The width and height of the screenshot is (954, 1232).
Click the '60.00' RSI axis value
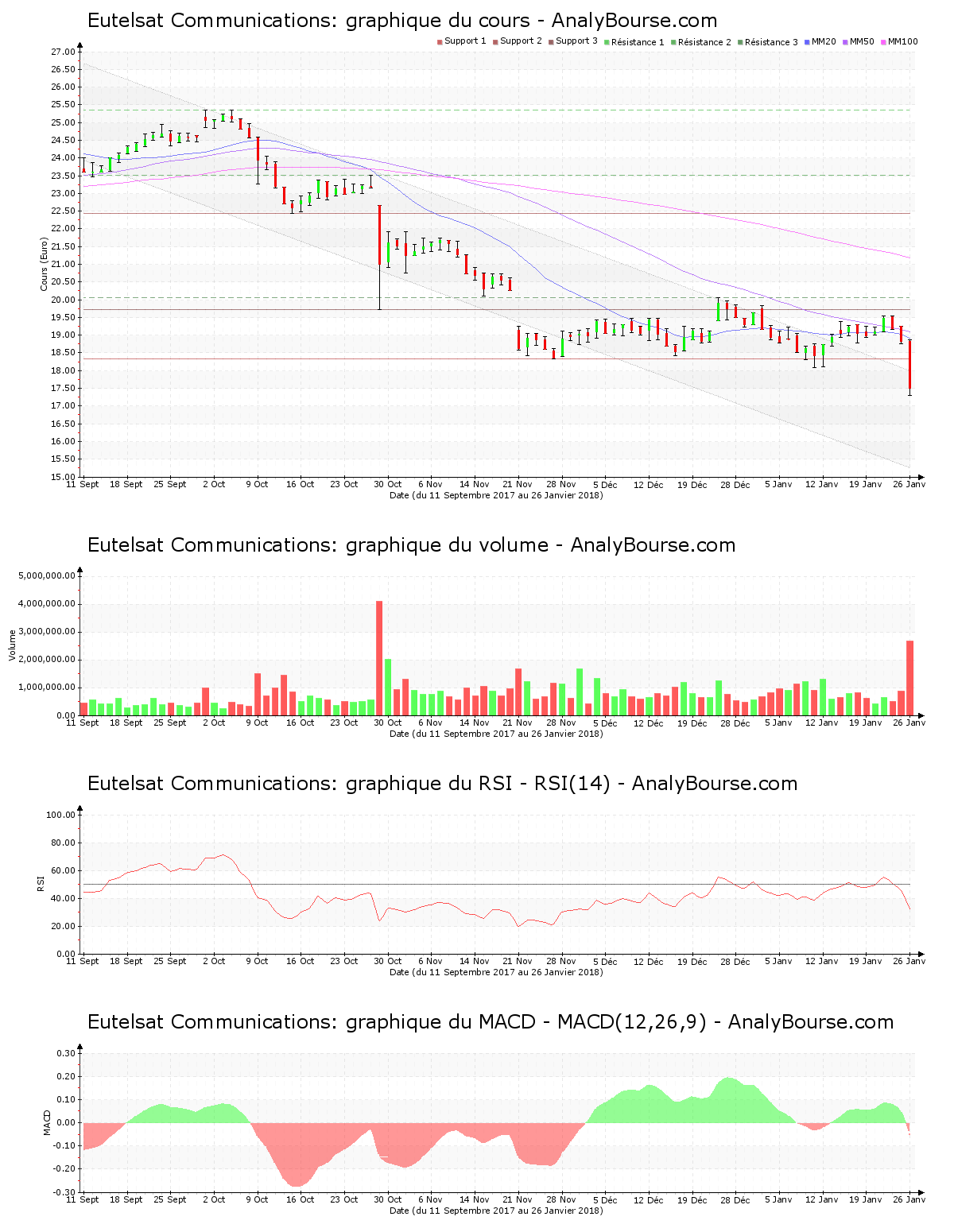tap(63, 870)
